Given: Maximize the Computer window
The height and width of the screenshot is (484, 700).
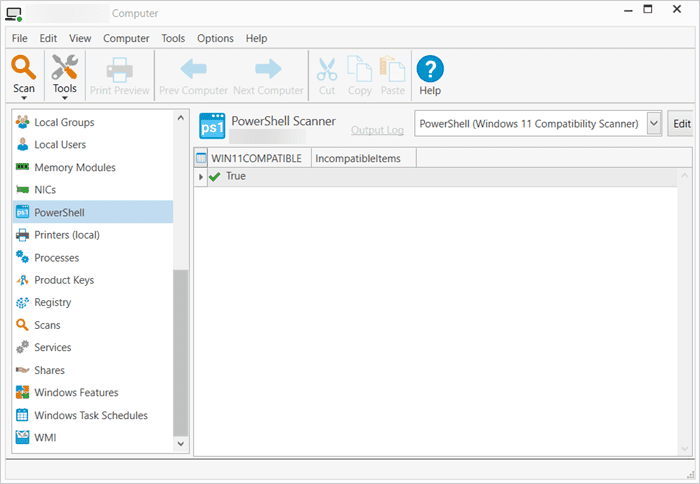Looking at the screenshot, I should [x=648, y=9].
